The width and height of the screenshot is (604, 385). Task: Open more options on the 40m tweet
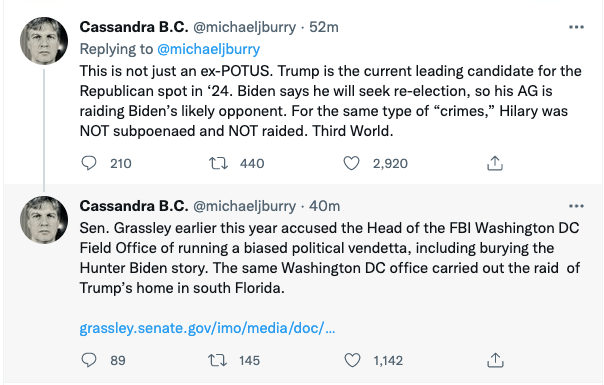pyautogui.click(x=576, y=206)
